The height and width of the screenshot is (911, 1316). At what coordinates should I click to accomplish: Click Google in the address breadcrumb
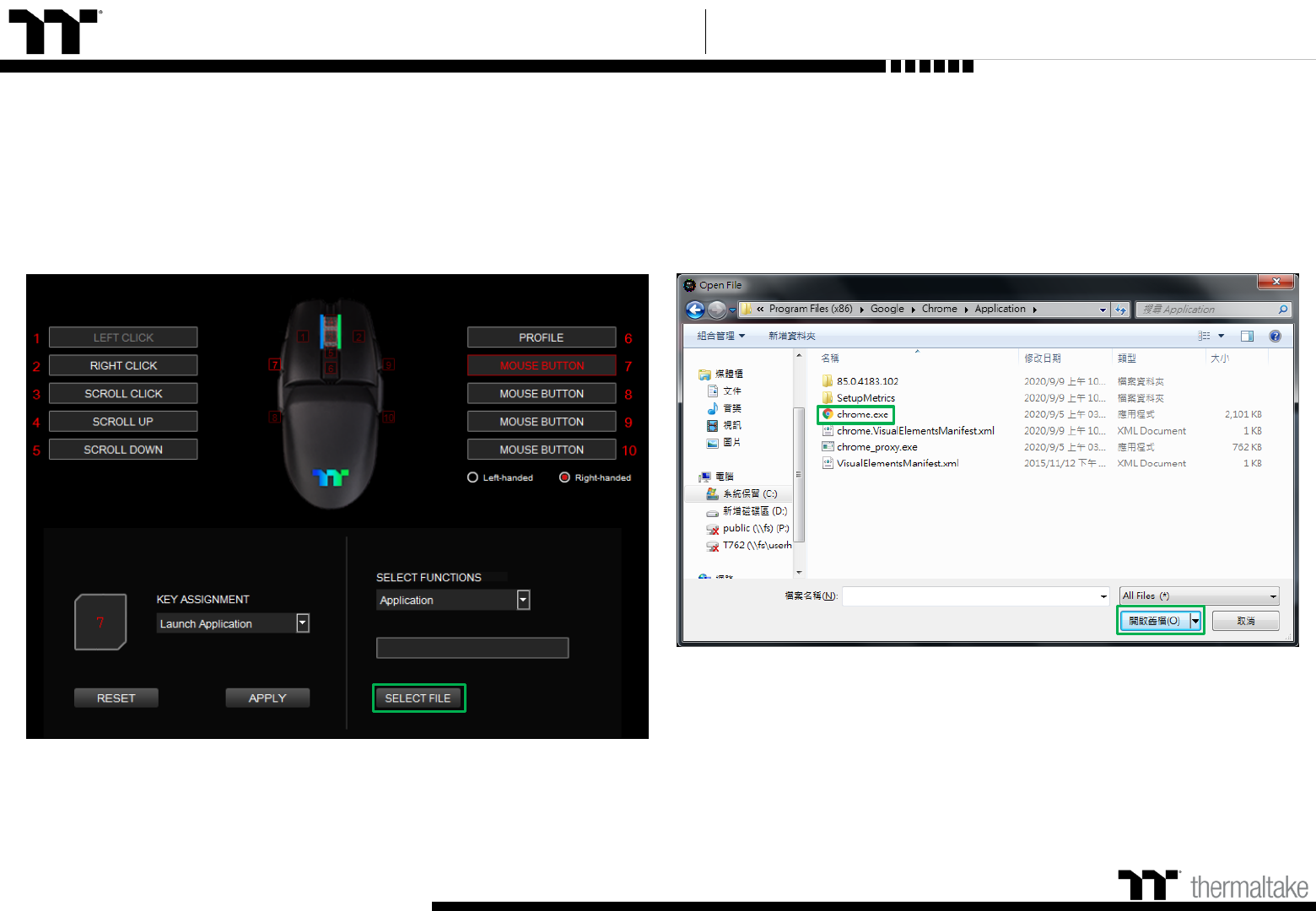887,309
